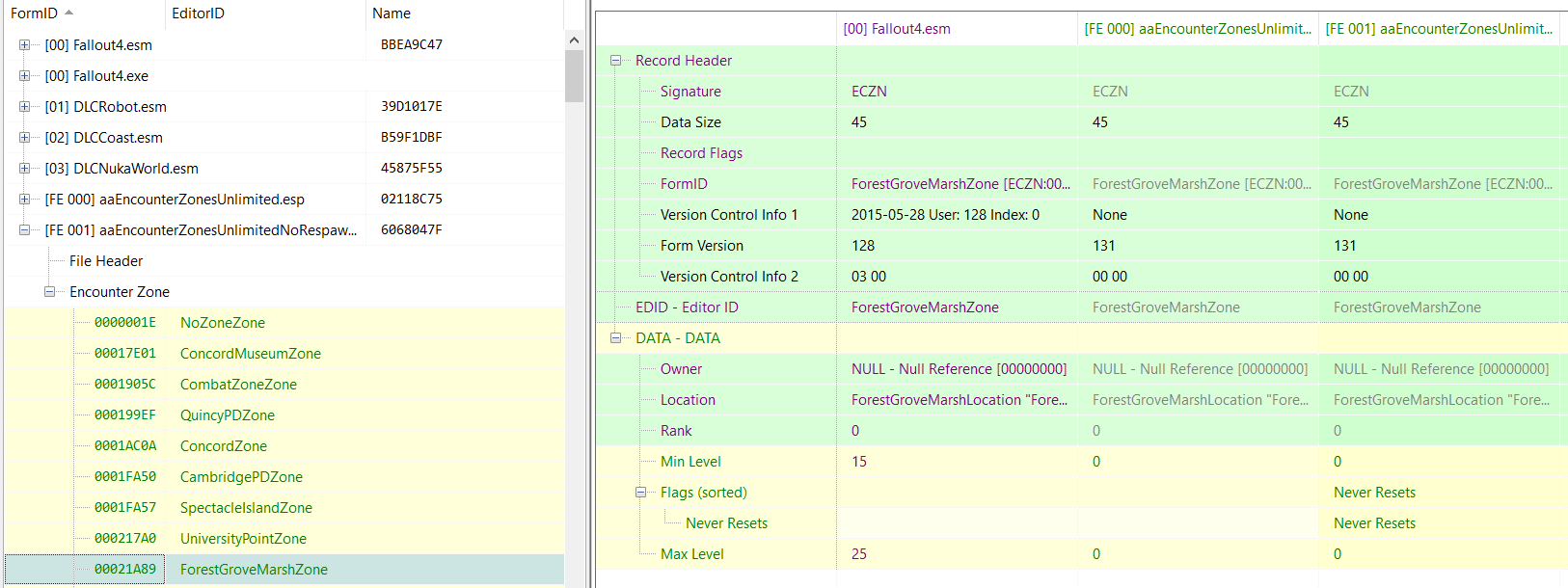The image size is (1568, 588).
Task: Click the 39D1017E hash value
Action: 412,107
